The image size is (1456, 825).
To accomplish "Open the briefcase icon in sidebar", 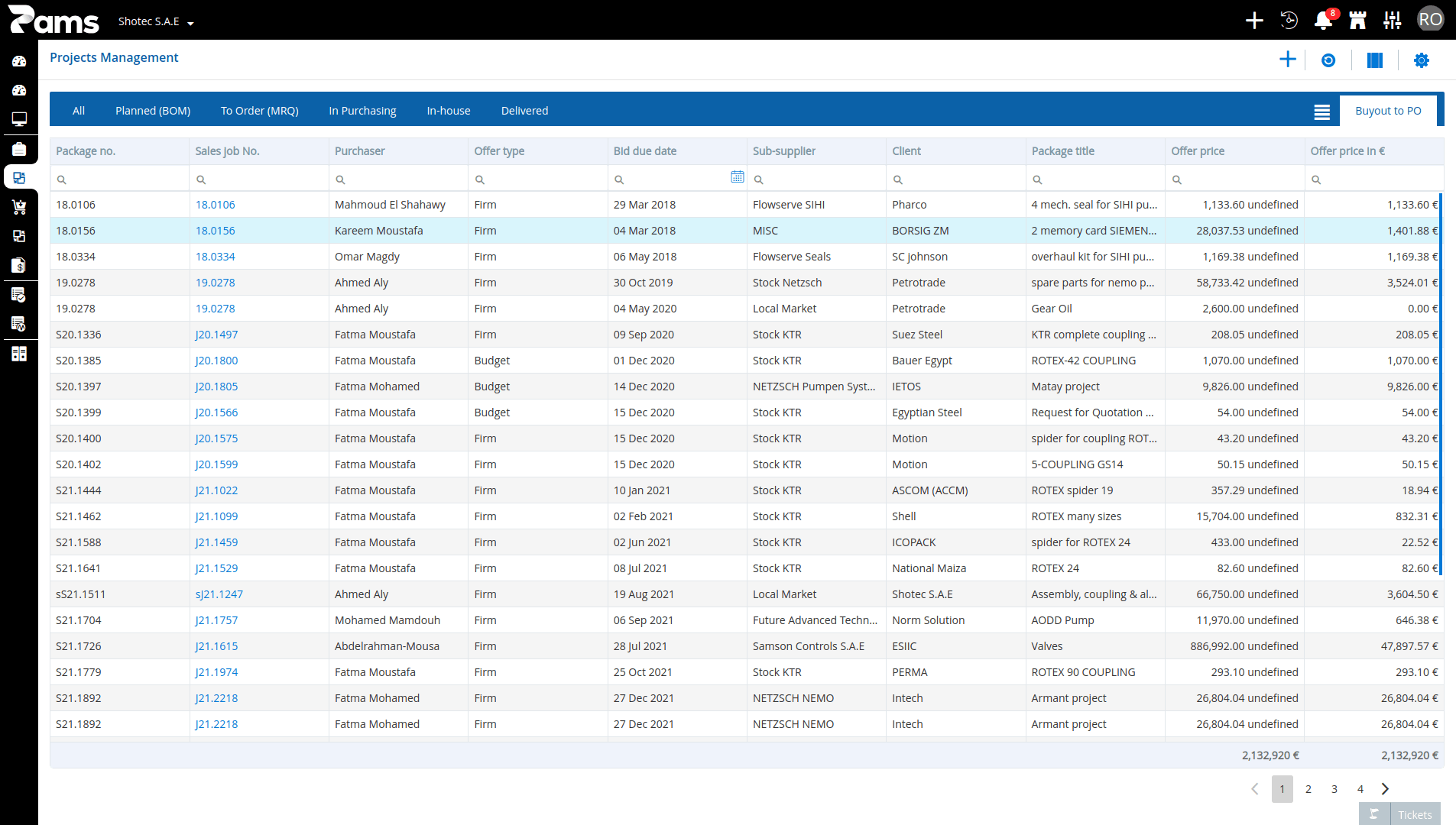I will (19, 148).
